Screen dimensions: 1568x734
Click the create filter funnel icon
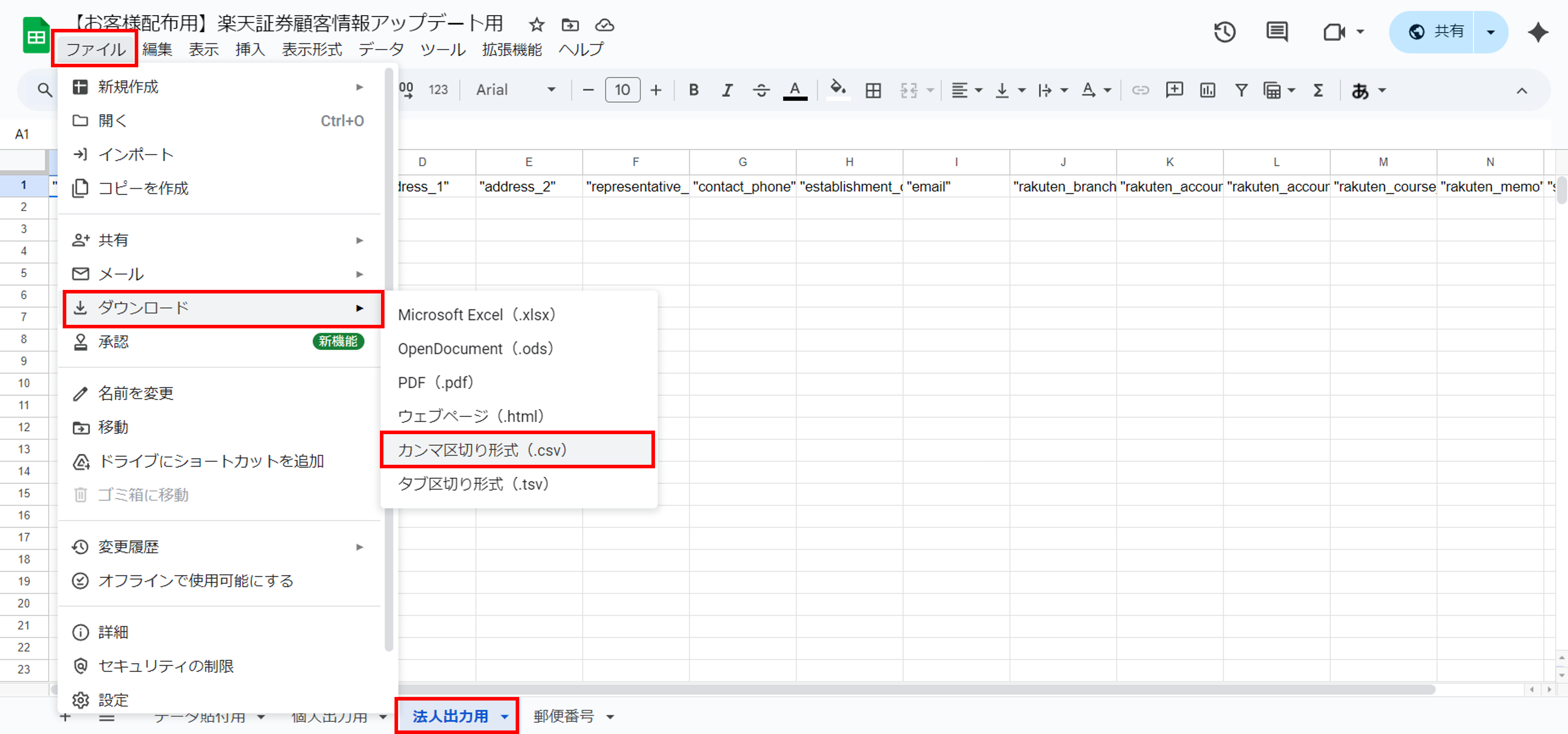1241,90
